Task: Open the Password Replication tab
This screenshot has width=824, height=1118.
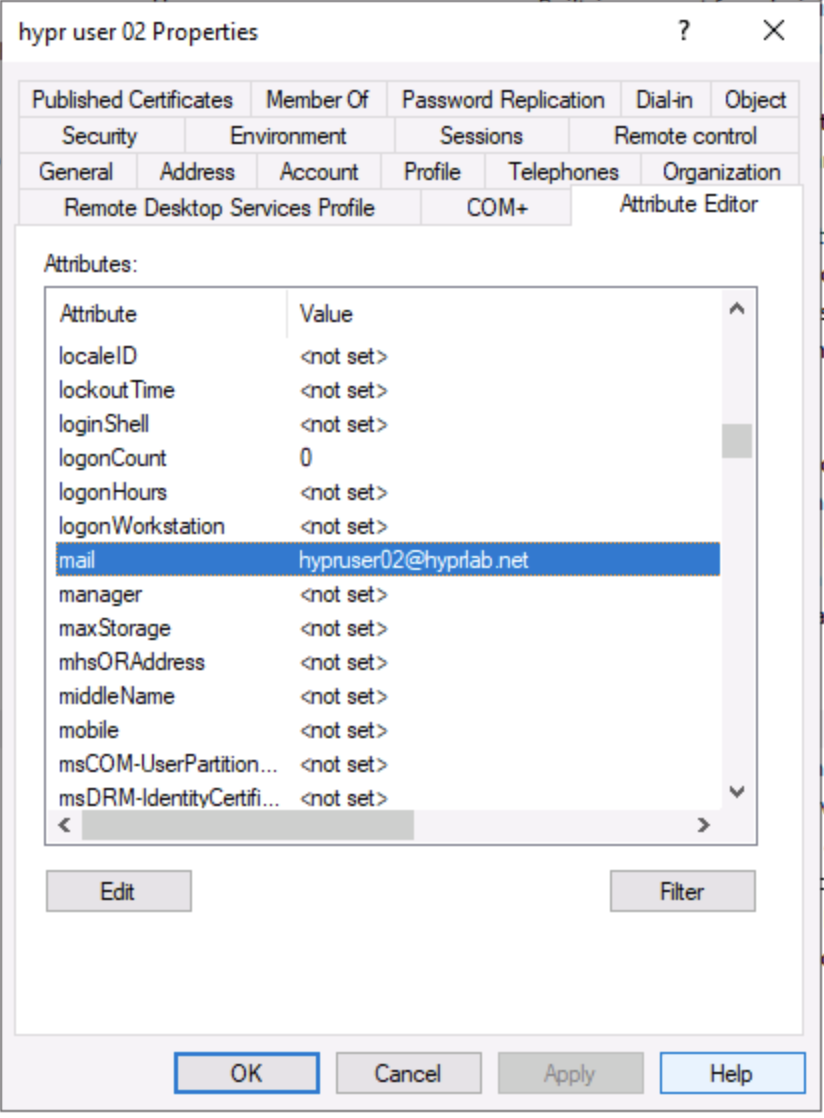Action: [x=503, y=99]
